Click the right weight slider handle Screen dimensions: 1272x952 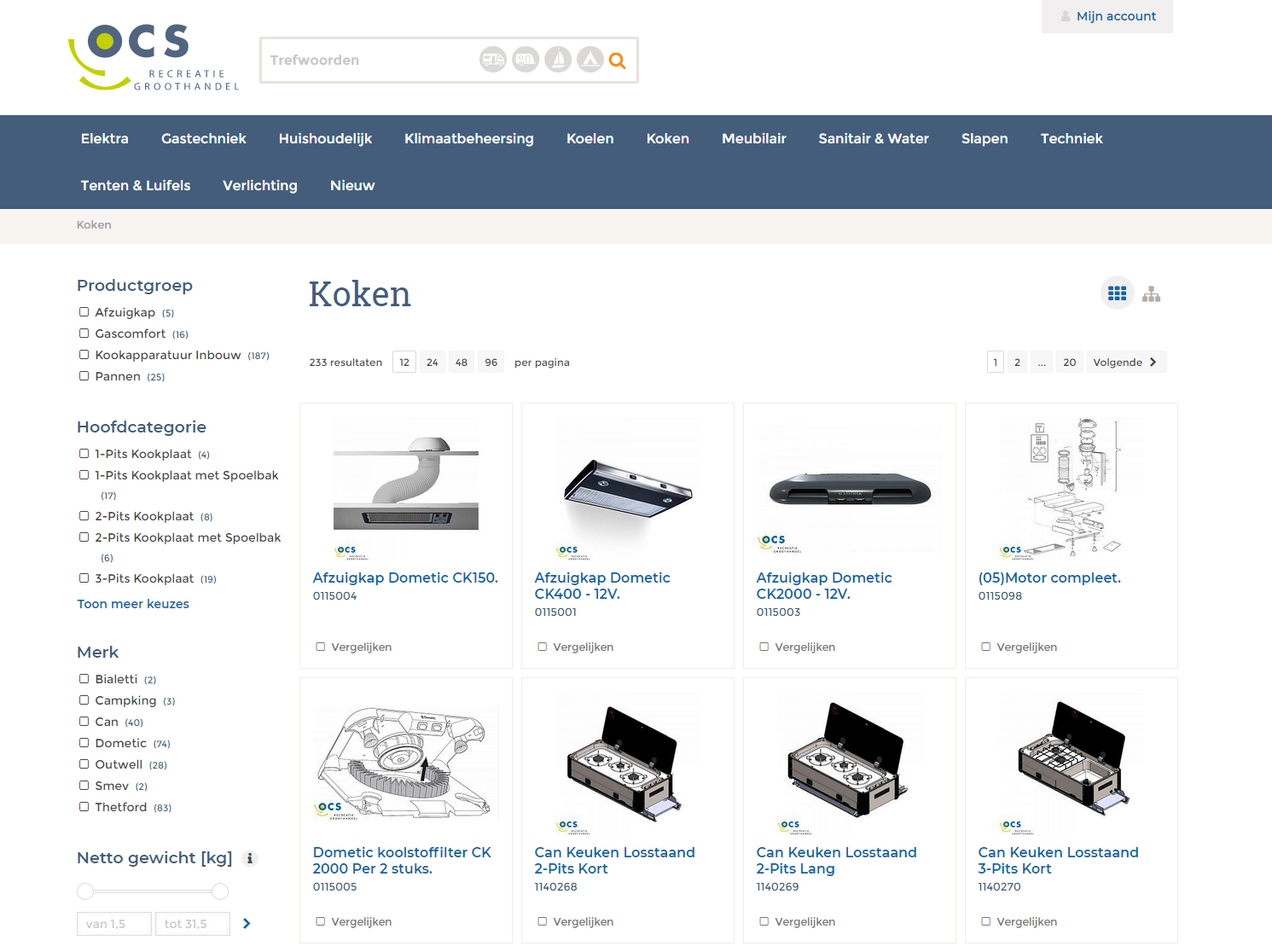coord(220,891)
